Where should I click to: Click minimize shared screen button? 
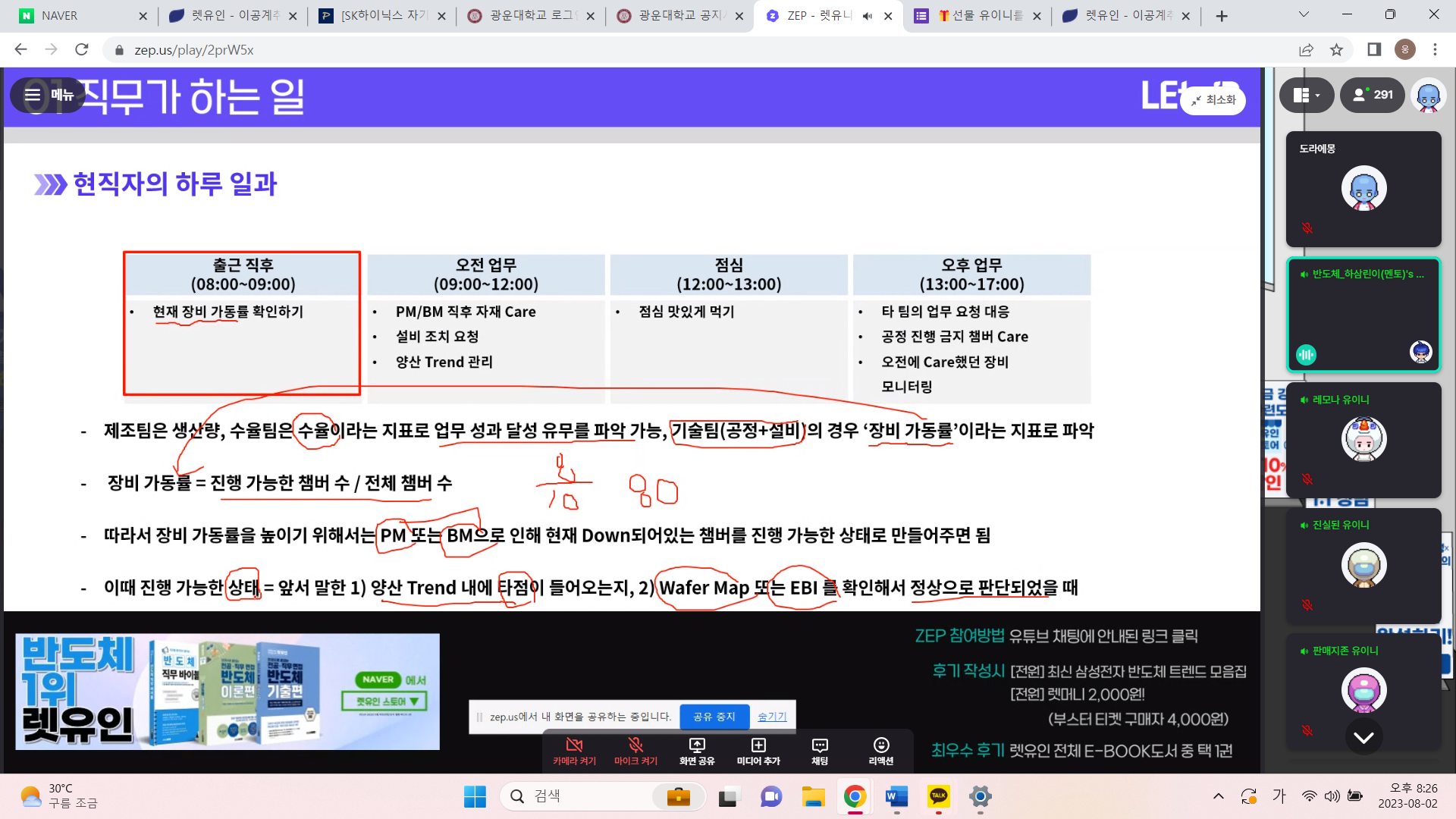coord(1213,100)
